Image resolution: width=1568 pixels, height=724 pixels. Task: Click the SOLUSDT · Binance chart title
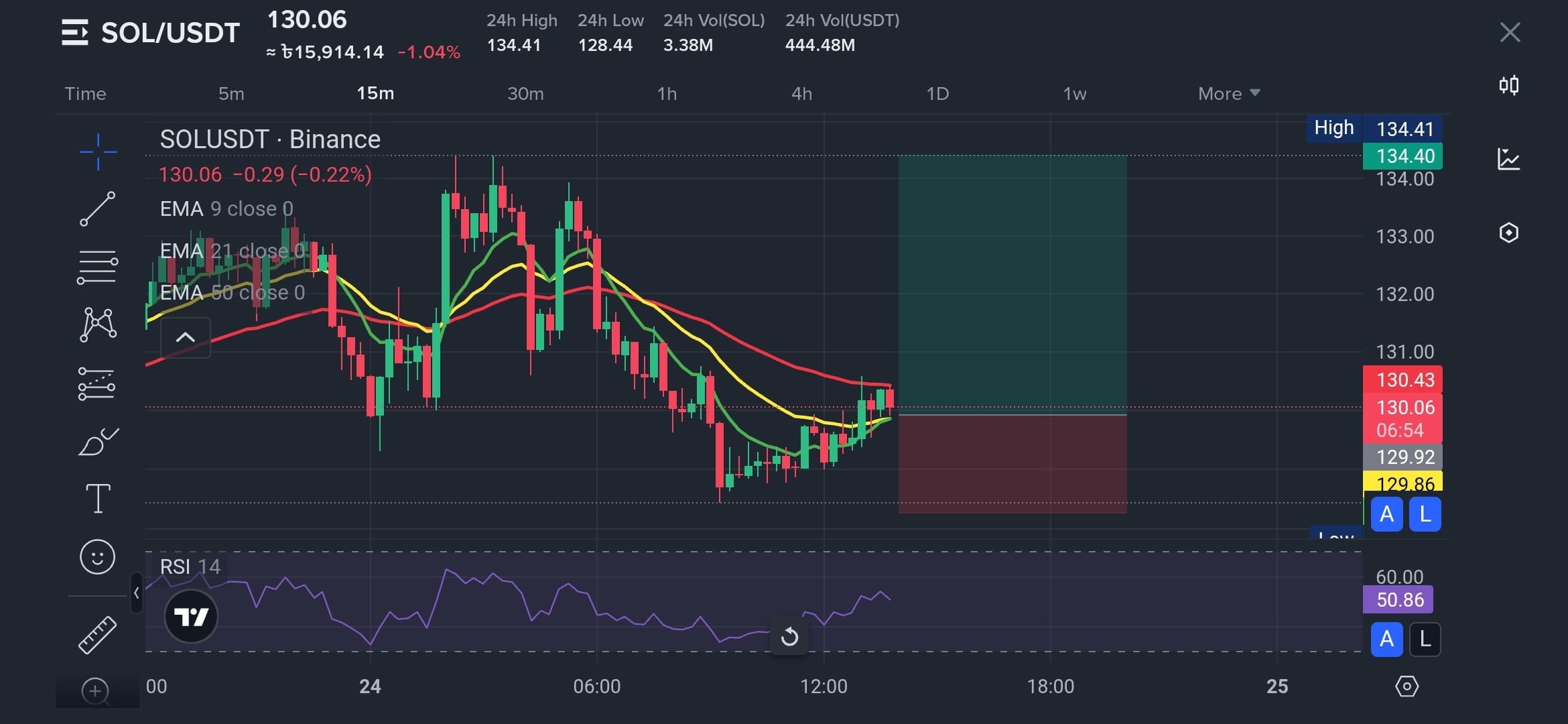(270, 139)
